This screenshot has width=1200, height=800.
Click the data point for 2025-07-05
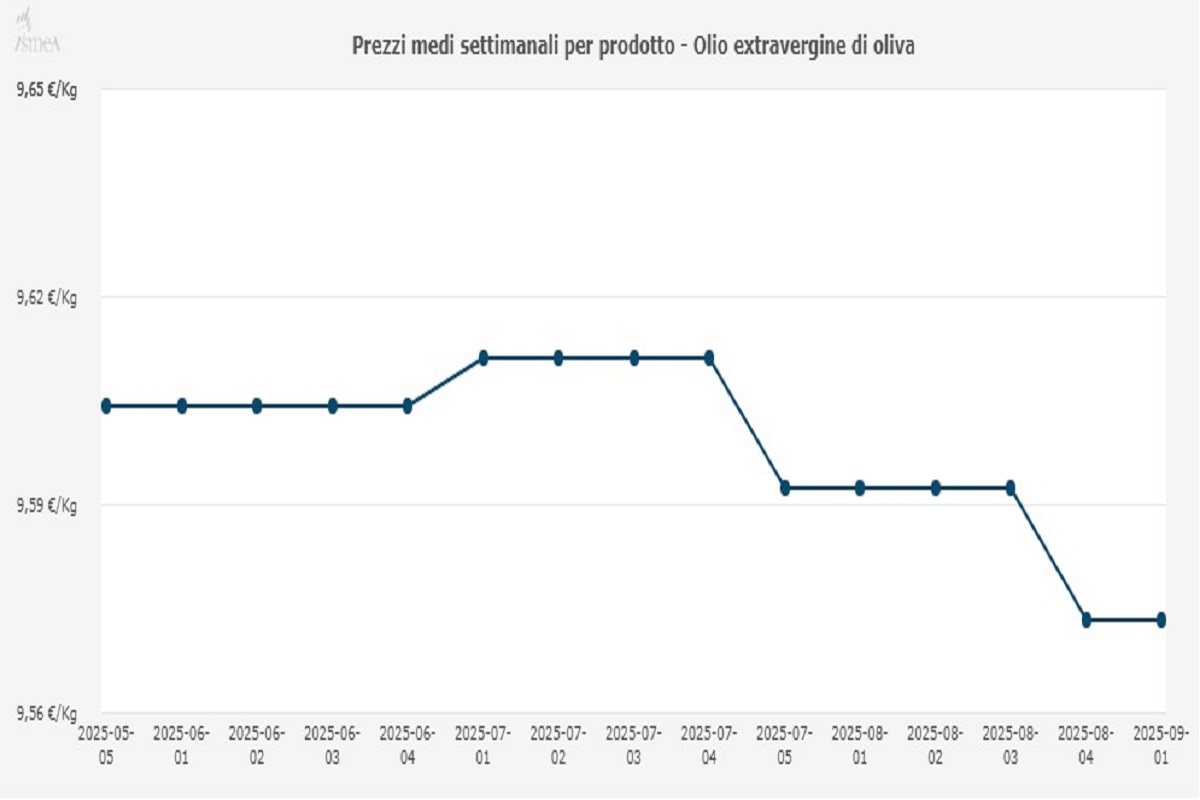point(785,488)
